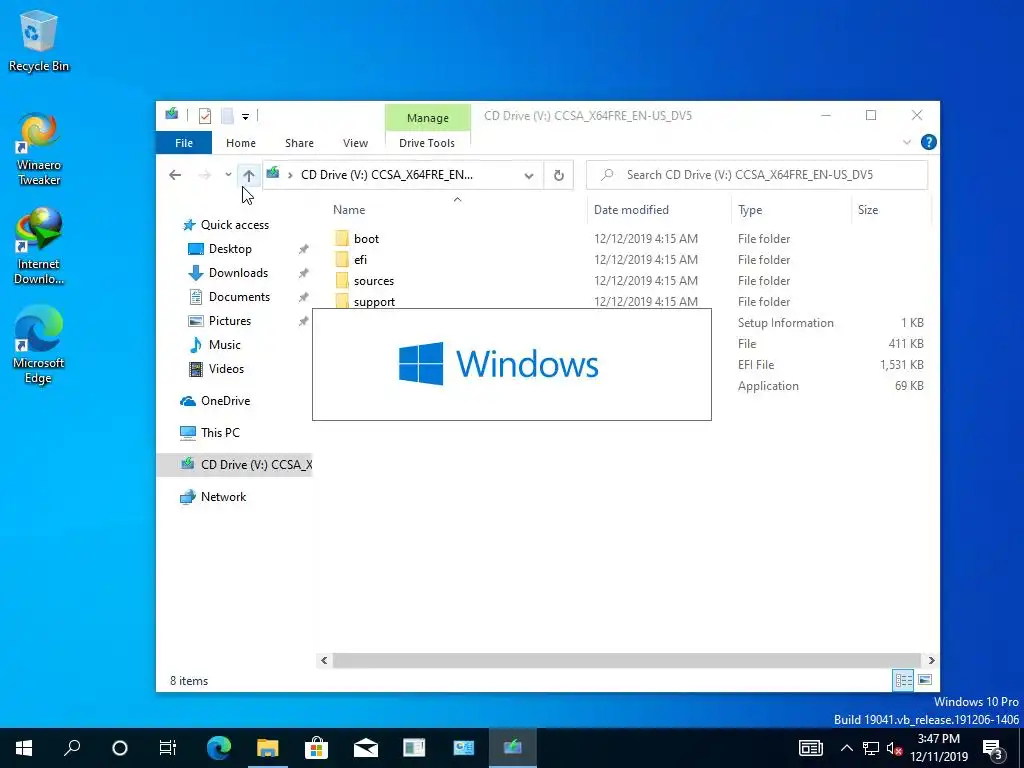The height and width of the screenshot is (768, 1024).
Task: Open the Internet Download Manager desktop shortcut
Action: 39,246
